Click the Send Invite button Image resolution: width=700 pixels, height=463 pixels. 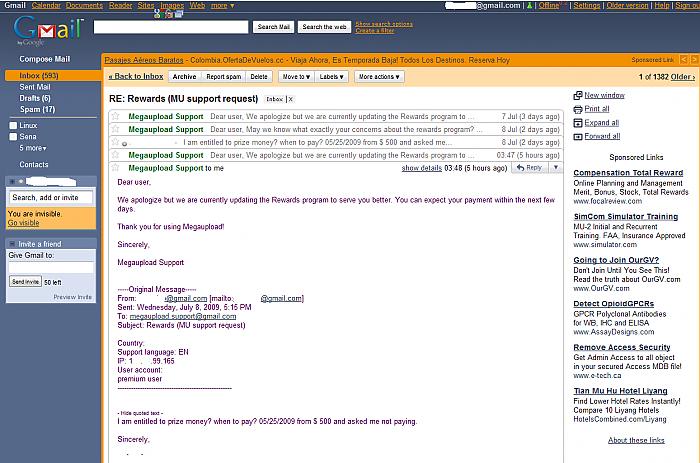coord(25,282)
